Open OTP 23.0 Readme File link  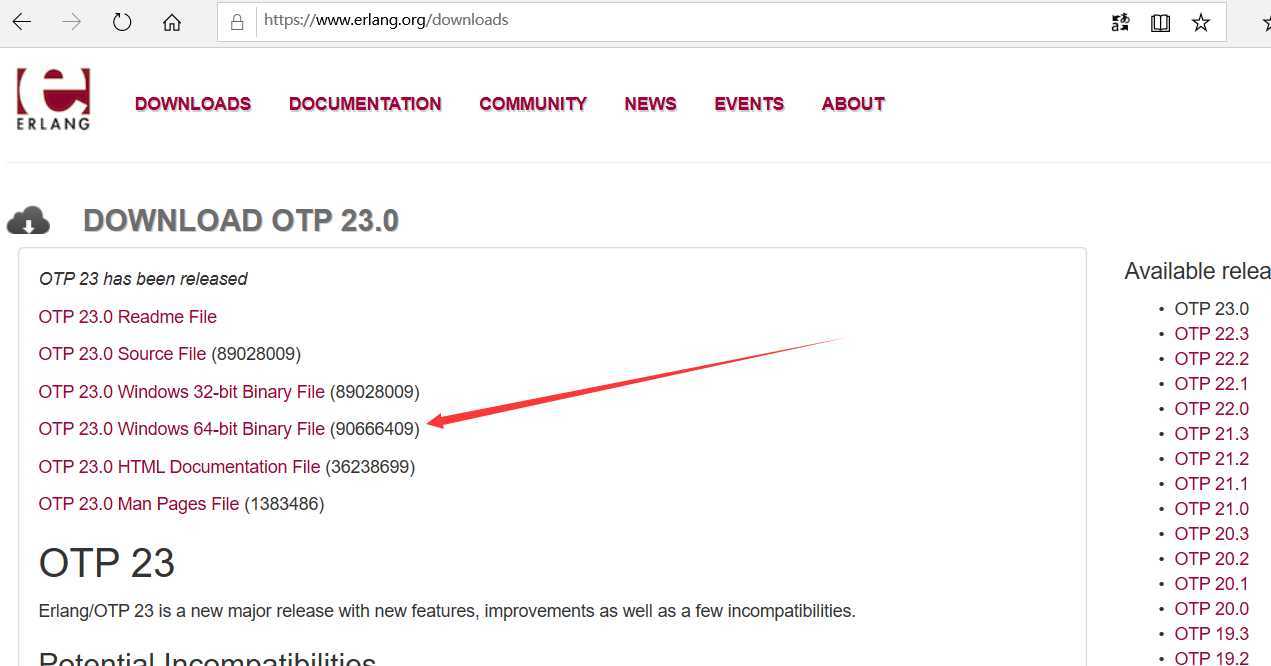(128, 317)
